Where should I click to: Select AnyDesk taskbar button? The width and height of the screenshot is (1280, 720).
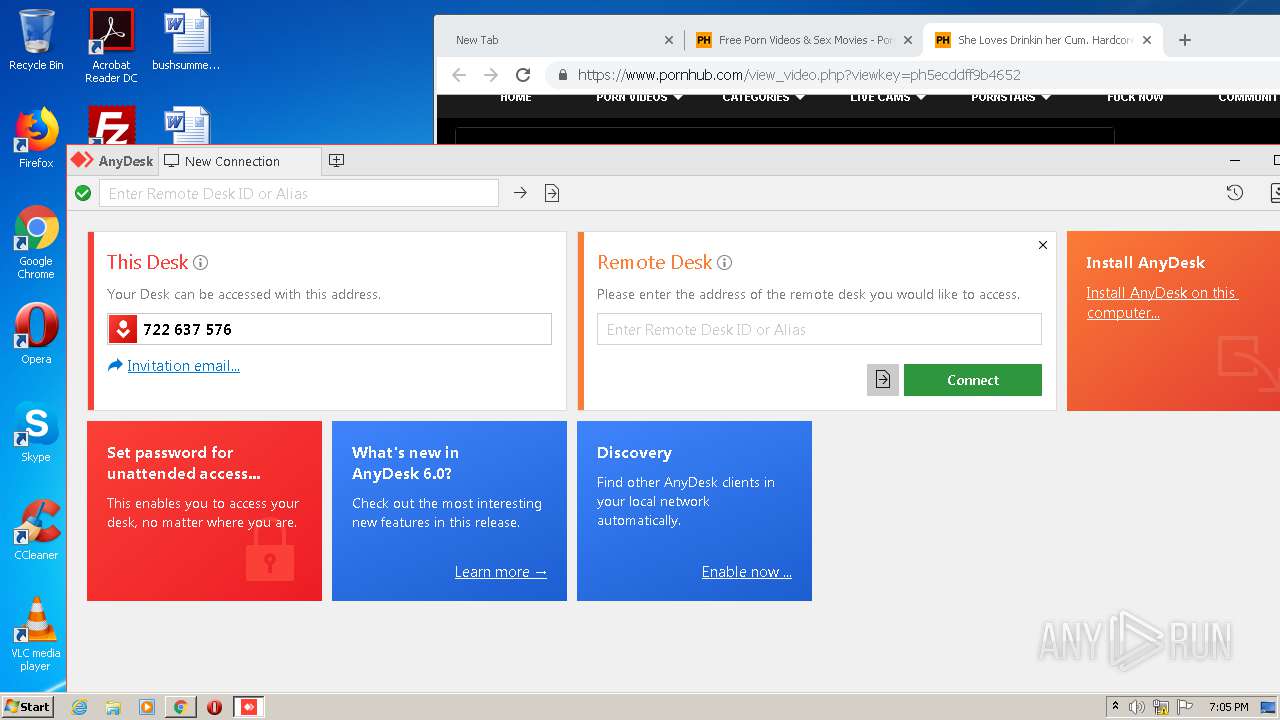[248, 707]
